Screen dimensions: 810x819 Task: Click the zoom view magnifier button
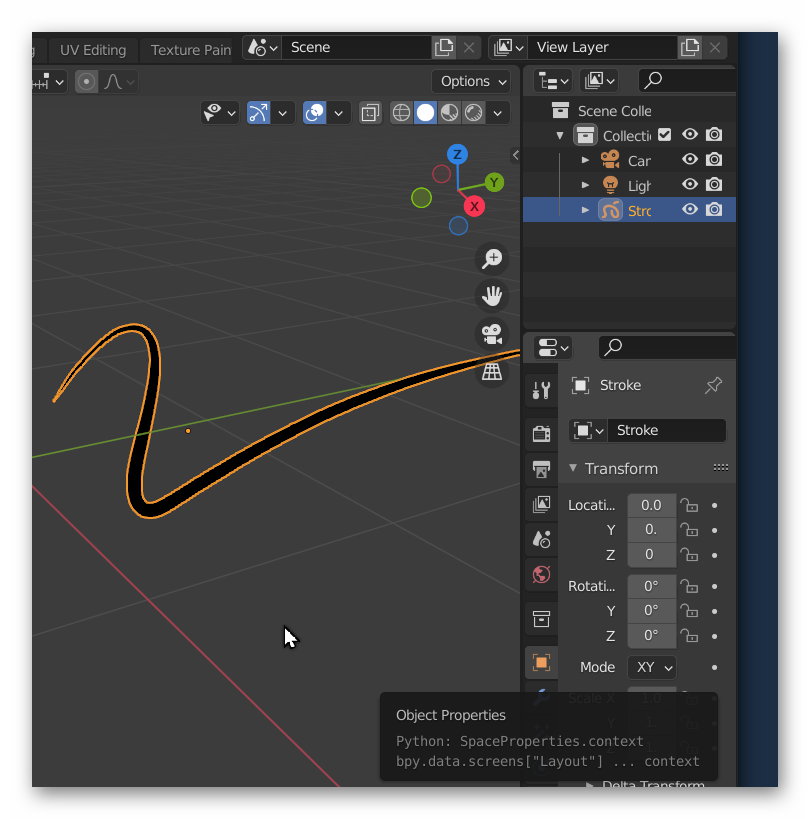(492, 259)
